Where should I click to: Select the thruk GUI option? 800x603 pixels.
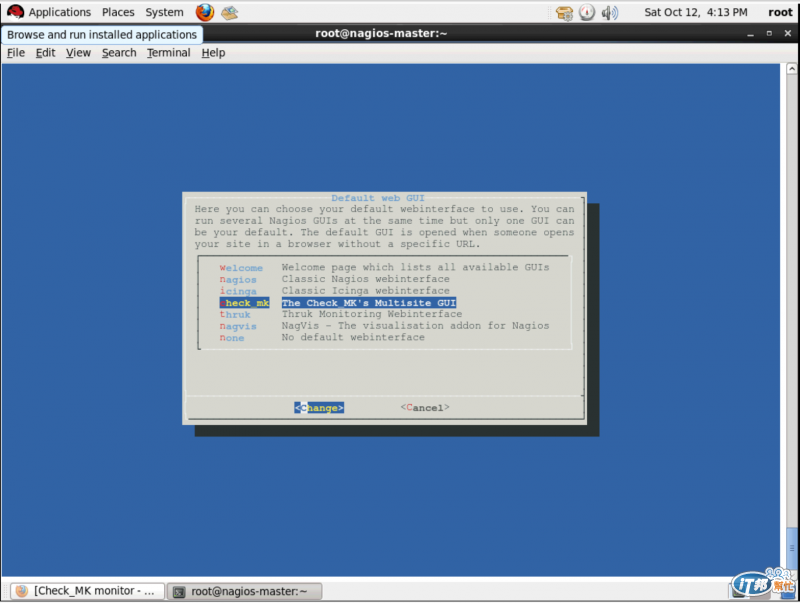tap(235, 315)
